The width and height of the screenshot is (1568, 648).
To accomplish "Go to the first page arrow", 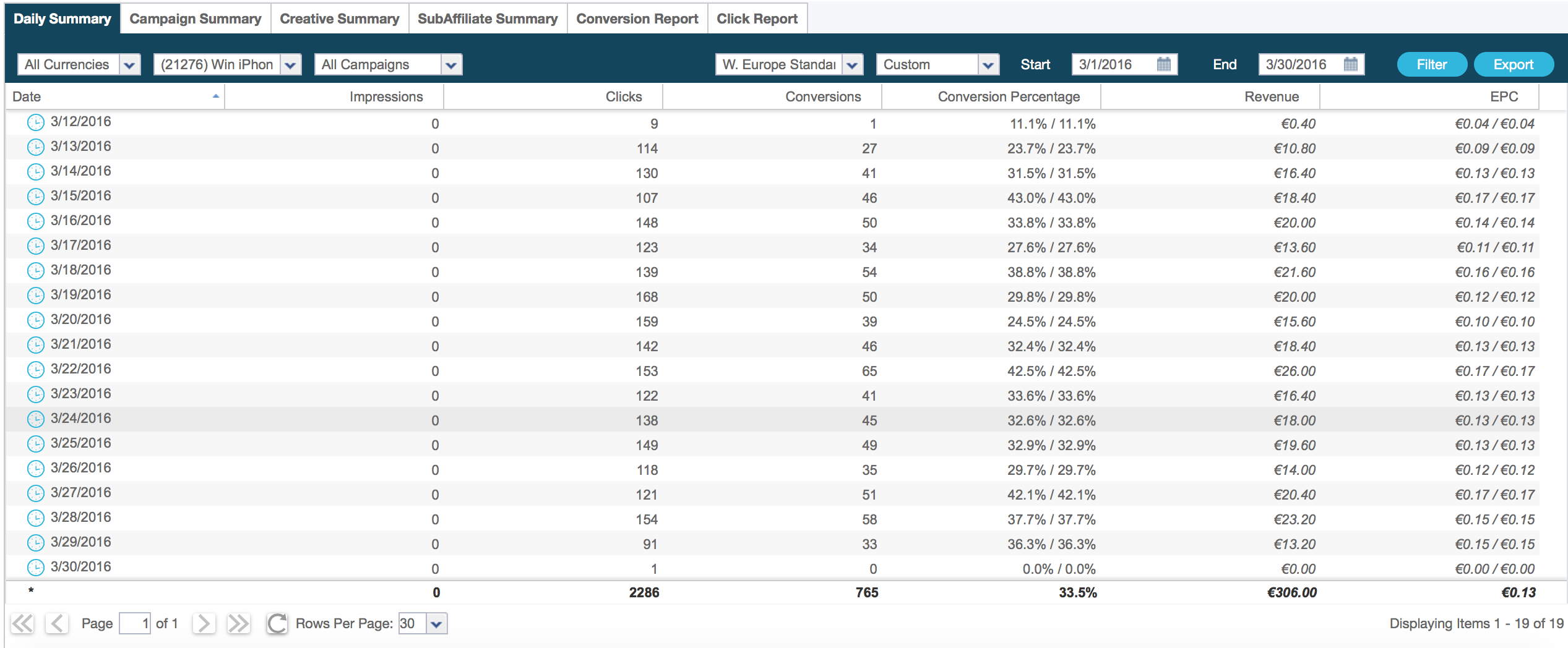I will pyautogui.click(x=22, y=623).
